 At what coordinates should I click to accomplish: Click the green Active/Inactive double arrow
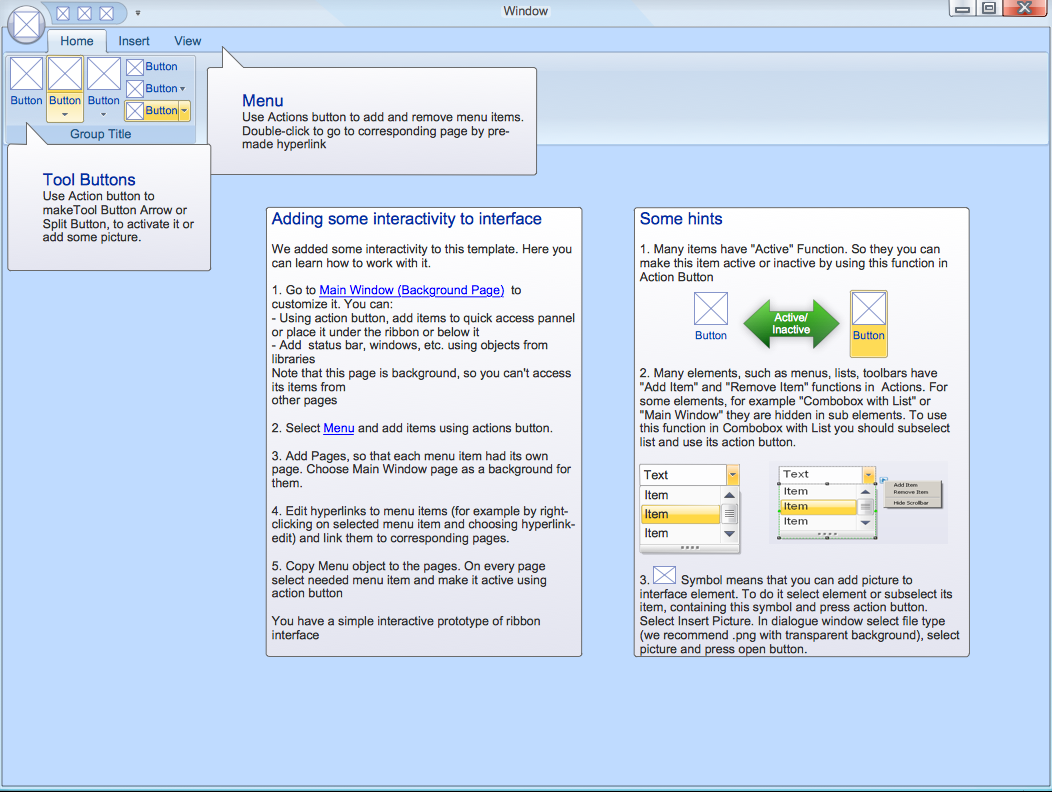coord(791,324)
